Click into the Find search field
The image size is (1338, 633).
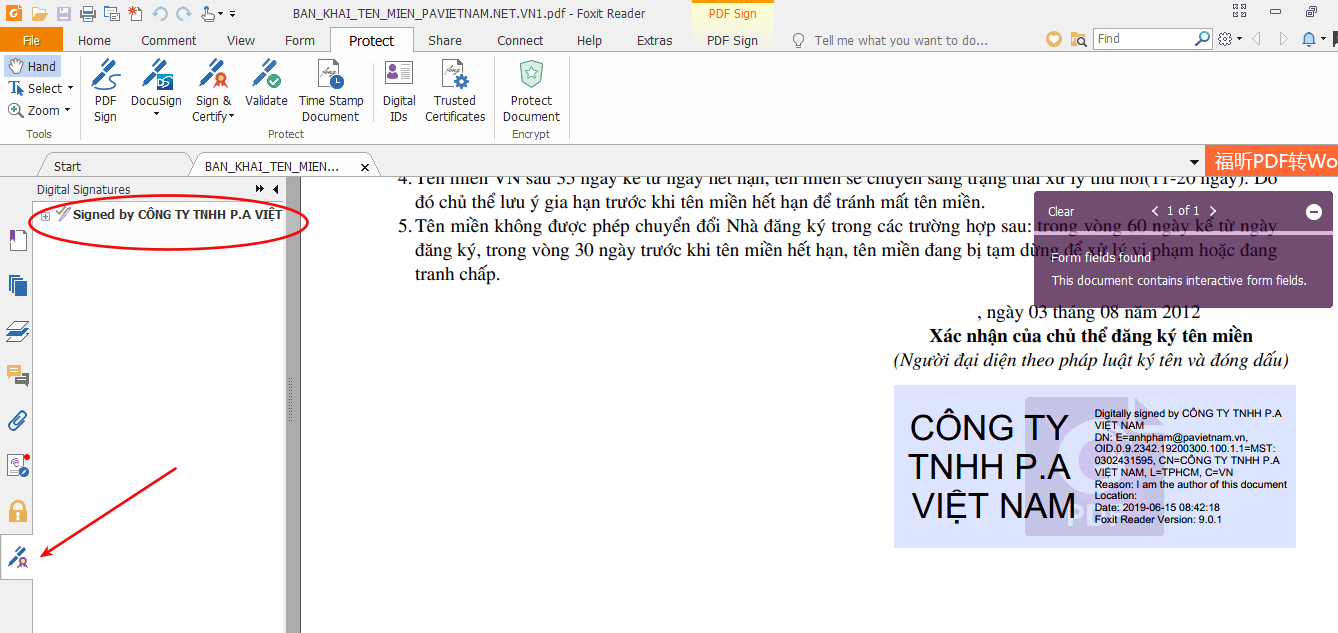tap(1143, 39)
